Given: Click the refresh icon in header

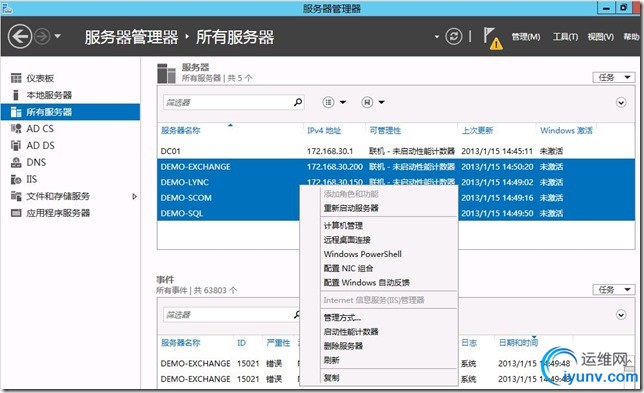Looking at the screenshot, I should (453, 37).
